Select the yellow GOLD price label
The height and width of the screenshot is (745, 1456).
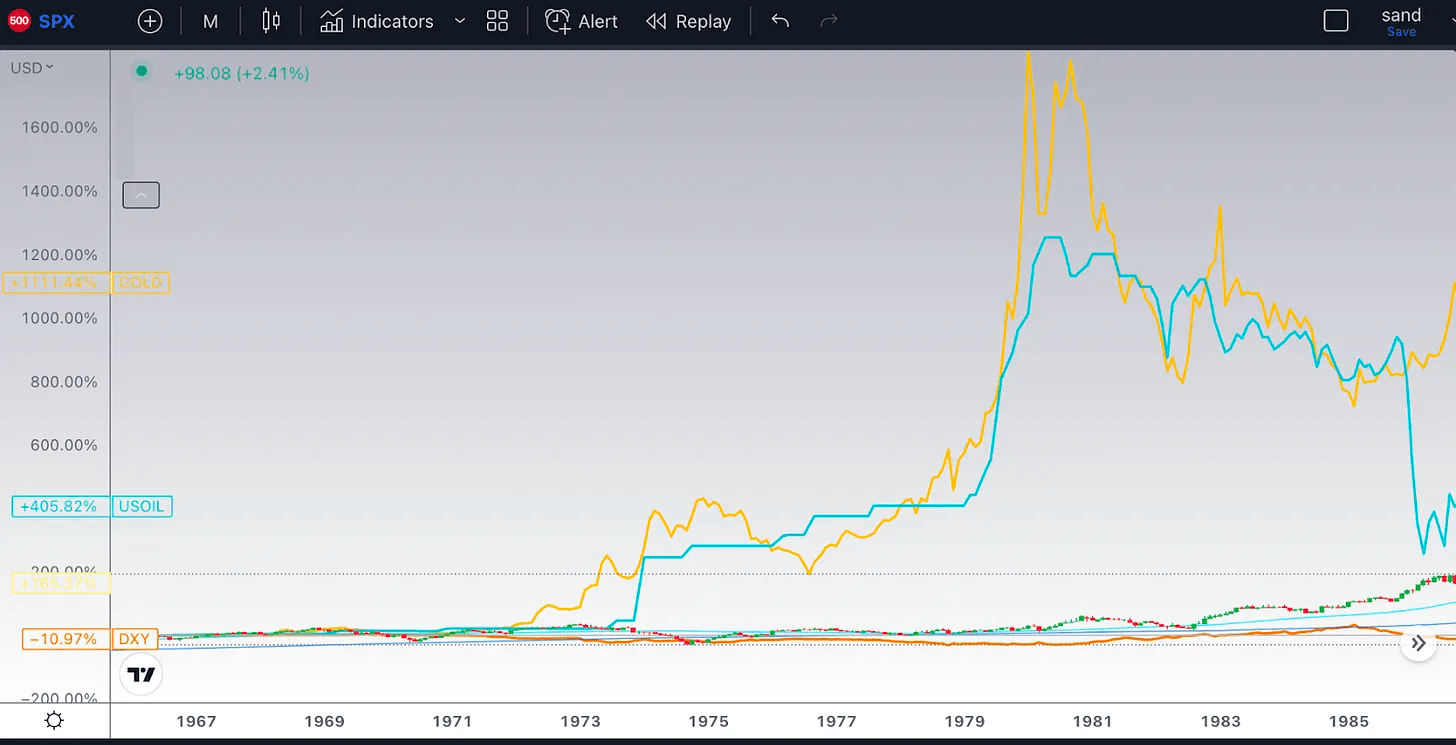point(140,283)
